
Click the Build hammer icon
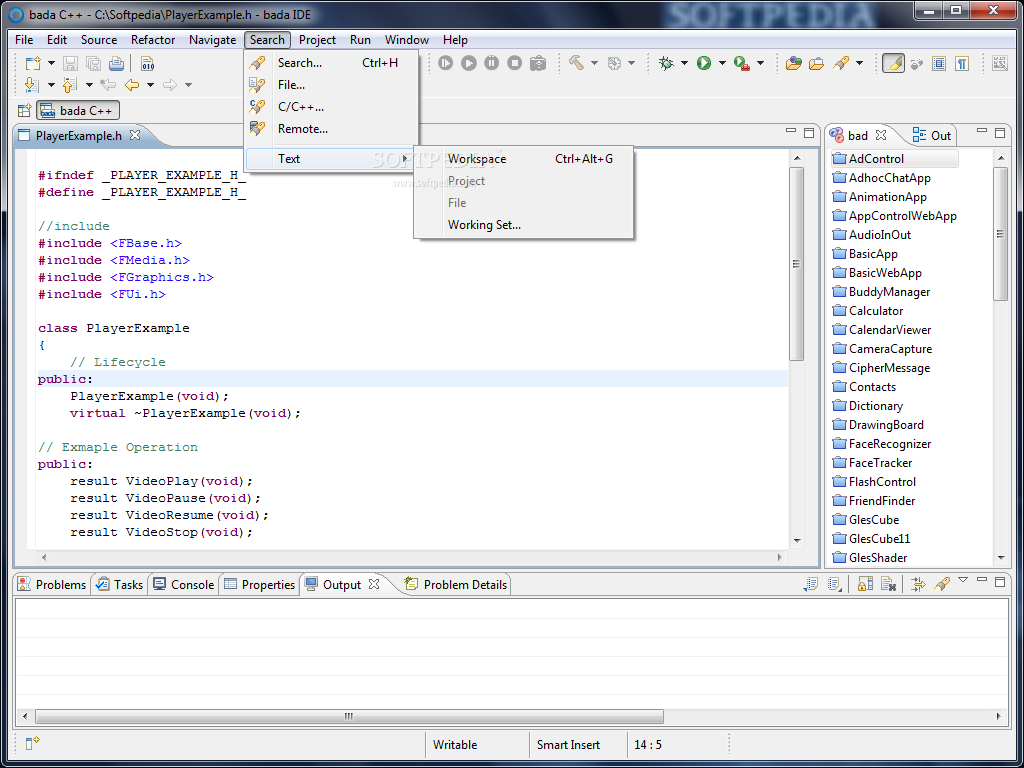tap(576, 63)
